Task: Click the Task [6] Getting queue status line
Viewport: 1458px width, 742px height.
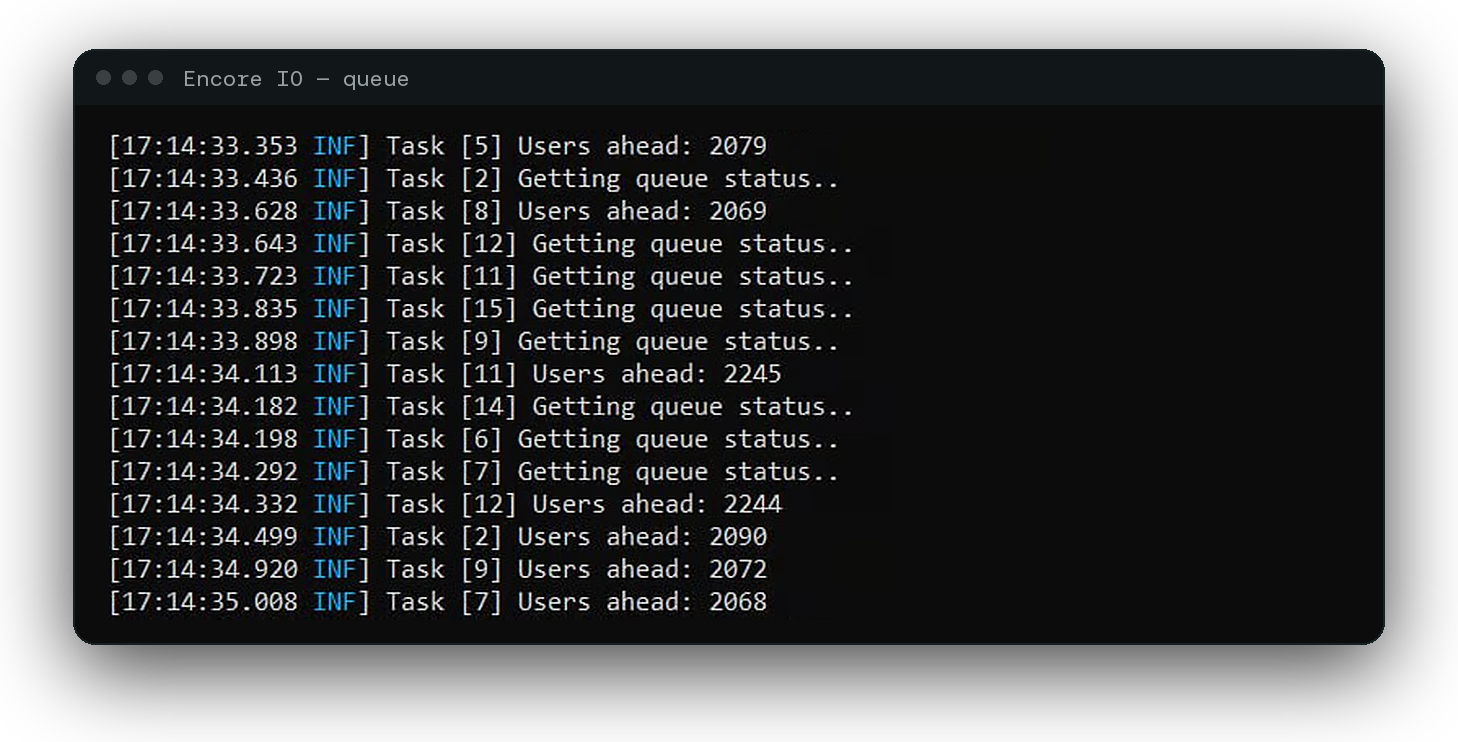Action: click(x=474, y=439)
